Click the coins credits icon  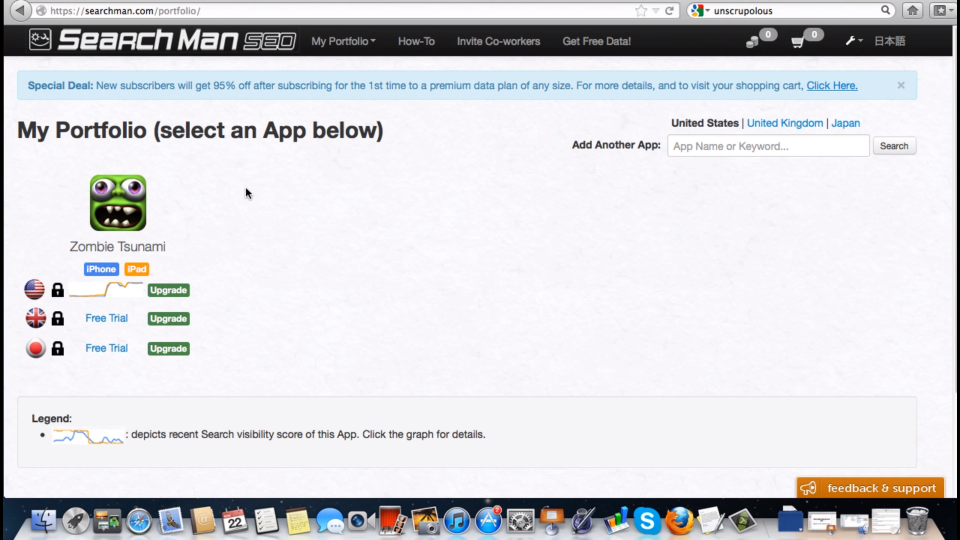coord(752,42)
